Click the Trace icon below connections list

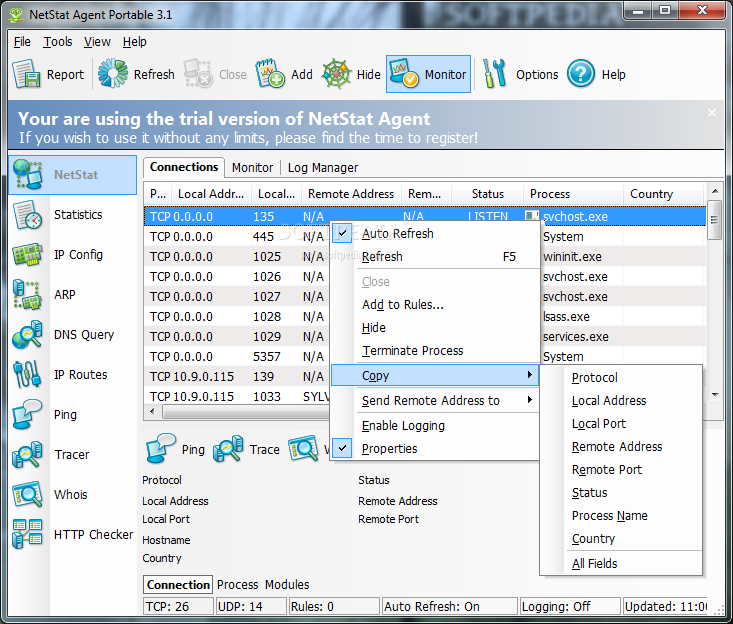coord(228,449)
